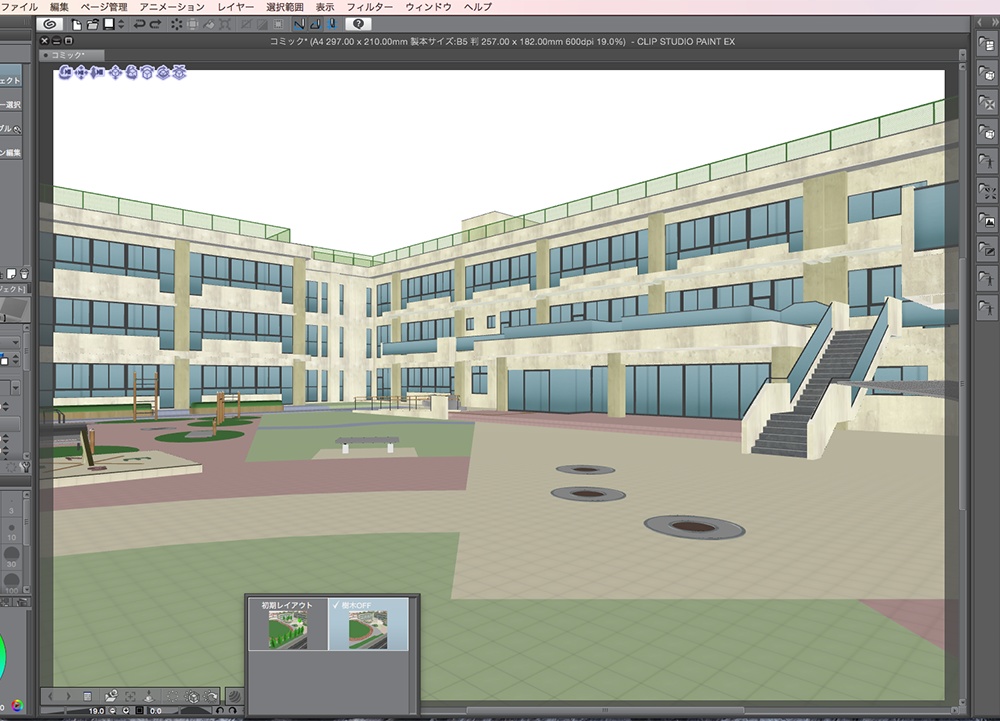Viewport: 1000px width, 721px height.
Task: Select the camera rotation tool above the 3D canvas
Action: click(65, 73)
